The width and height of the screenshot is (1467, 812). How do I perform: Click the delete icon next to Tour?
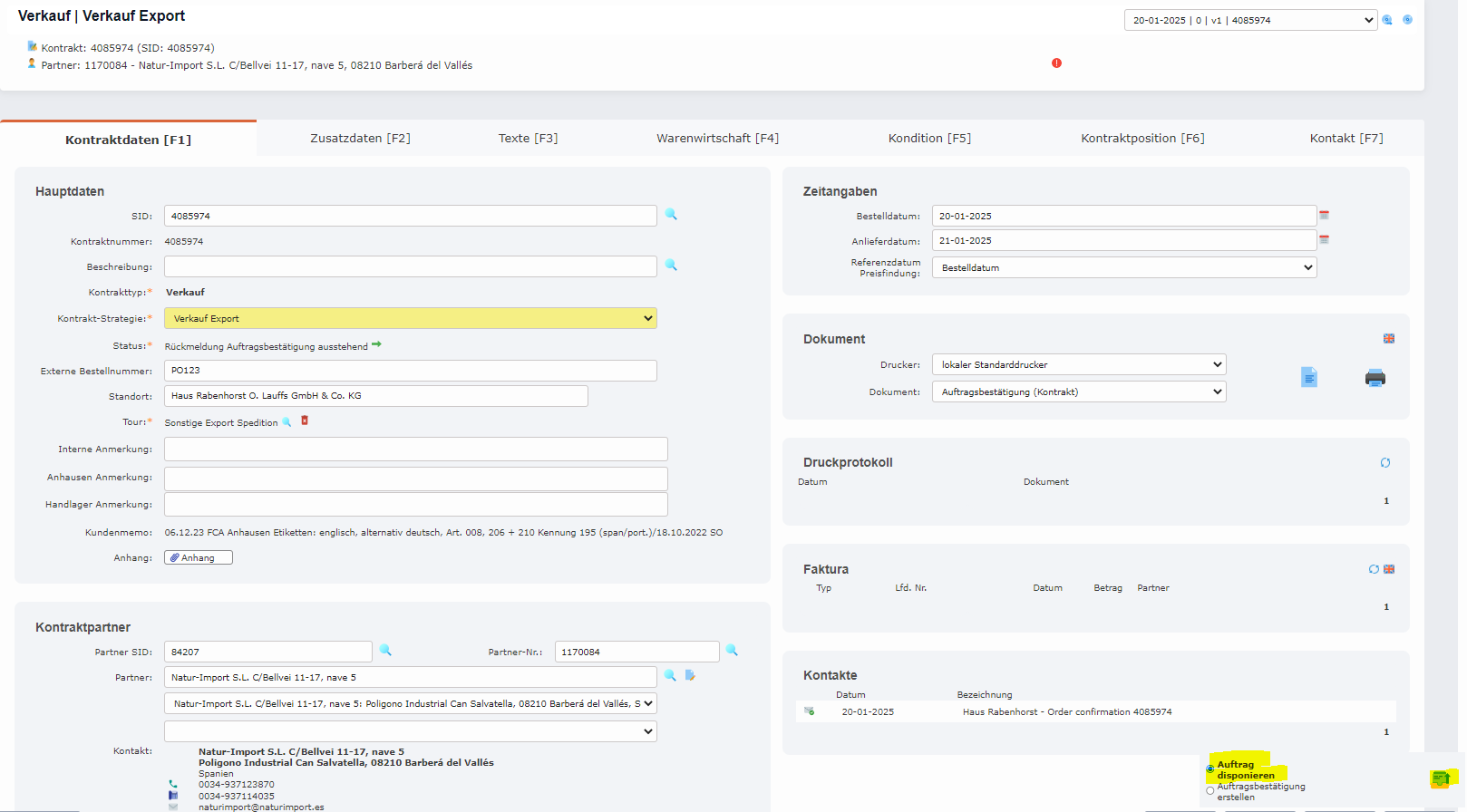(305, 420)
